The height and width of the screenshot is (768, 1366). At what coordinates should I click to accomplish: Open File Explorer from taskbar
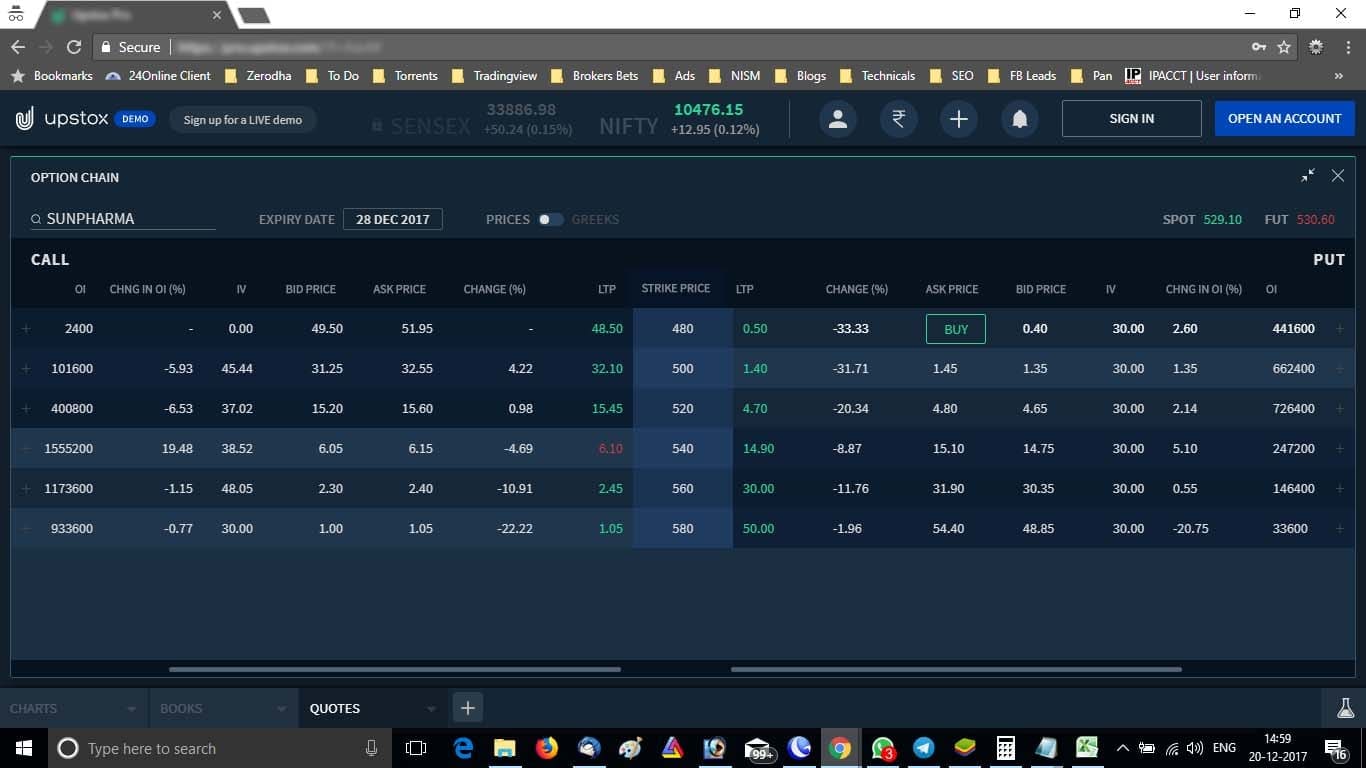pos(504,748)
